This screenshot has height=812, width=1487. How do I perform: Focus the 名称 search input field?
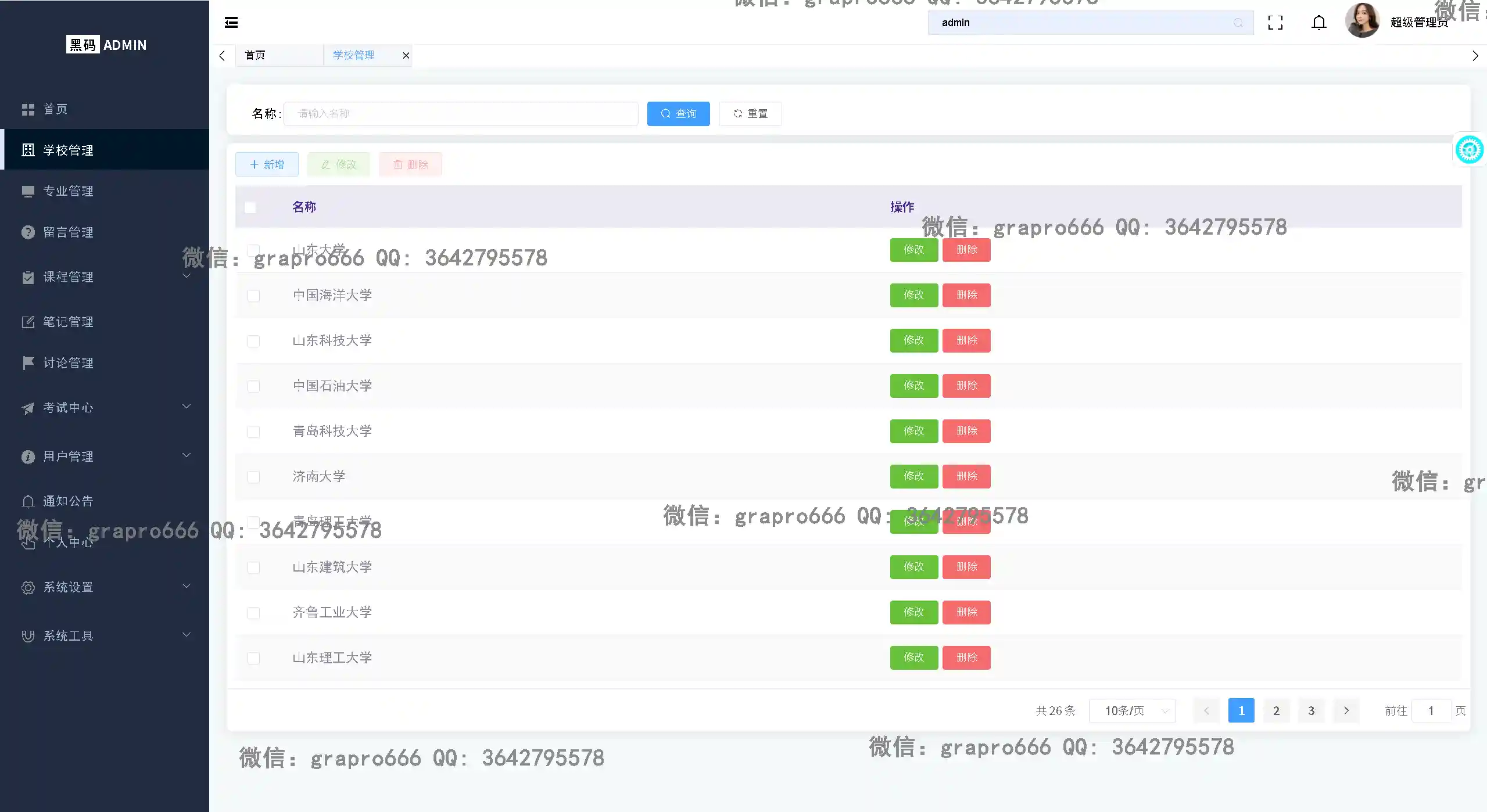point(461,114)
